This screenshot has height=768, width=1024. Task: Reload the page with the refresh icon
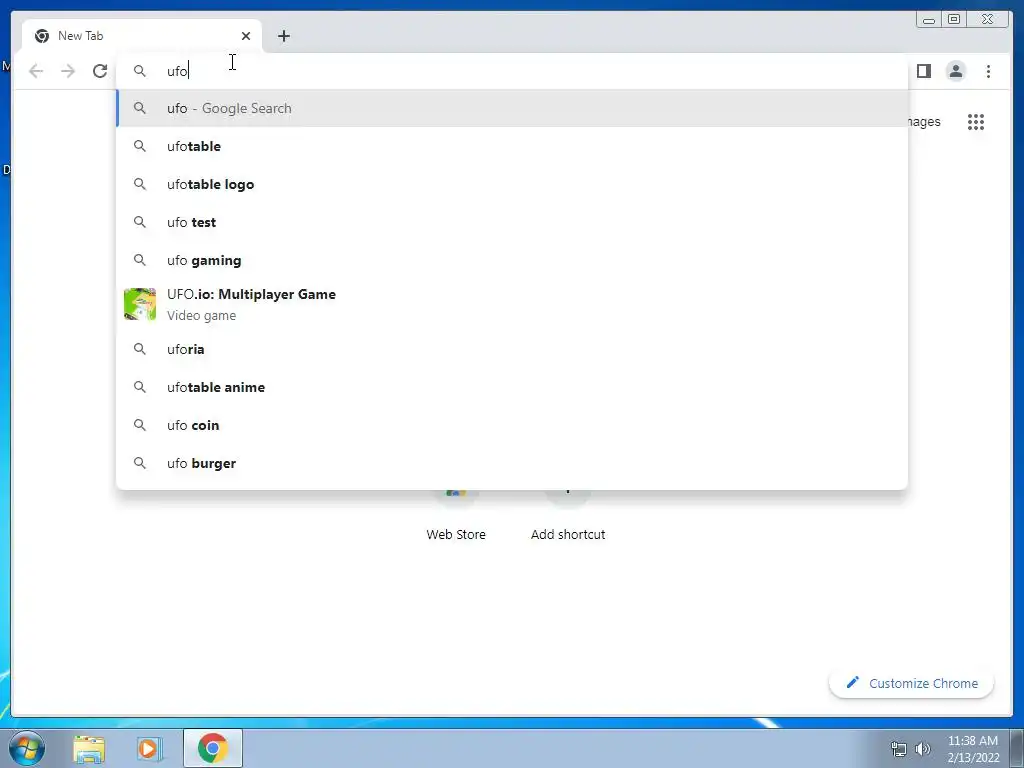[x=100, y=71]
